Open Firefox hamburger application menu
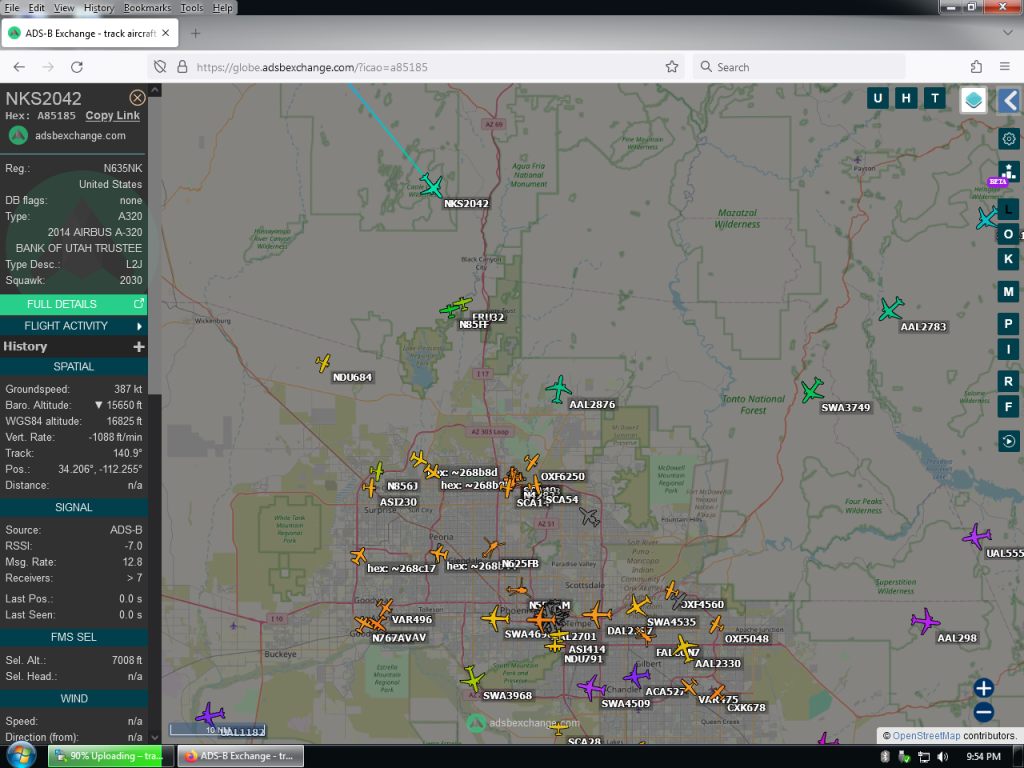The width and height of the screenshot is (1024, 768). coord(1005,67)
